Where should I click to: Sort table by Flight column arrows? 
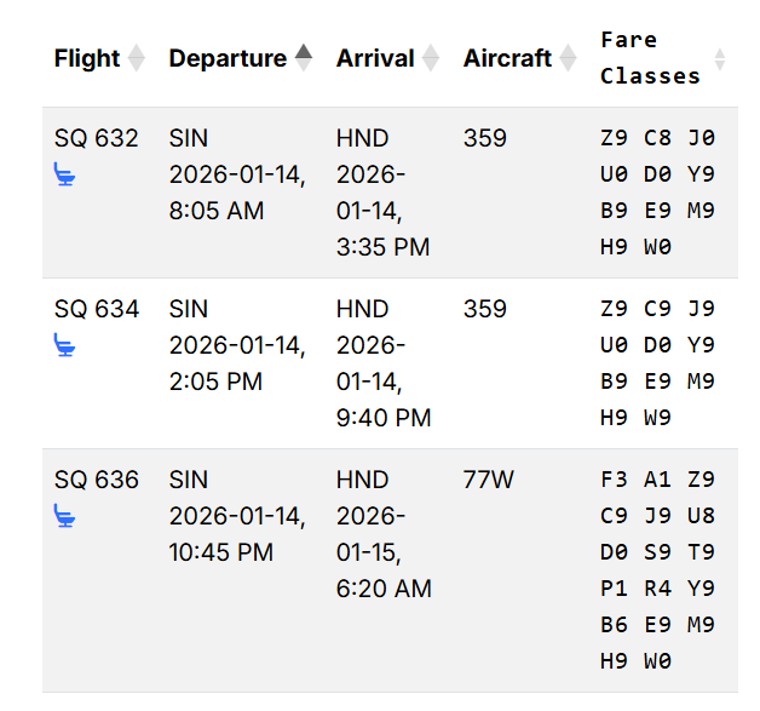[x=136, y=59]
